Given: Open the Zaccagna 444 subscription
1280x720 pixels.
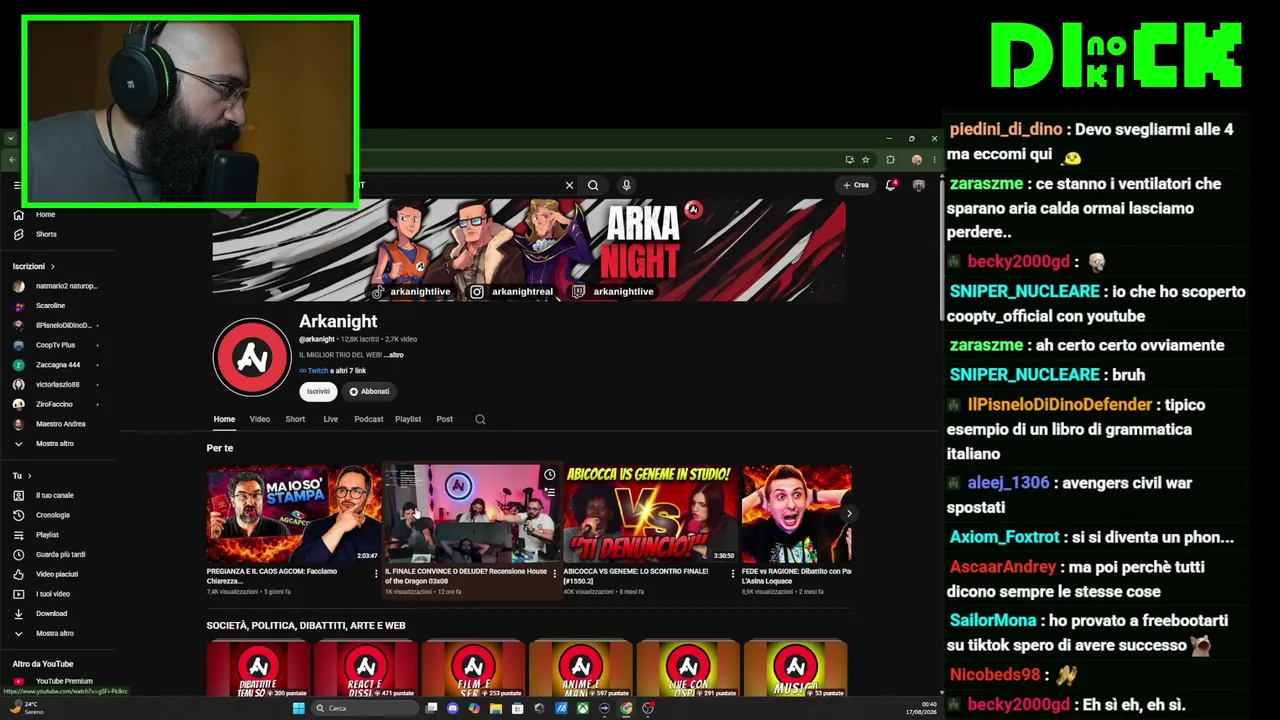Looking at the screenshot, I should tap(60, 365).
